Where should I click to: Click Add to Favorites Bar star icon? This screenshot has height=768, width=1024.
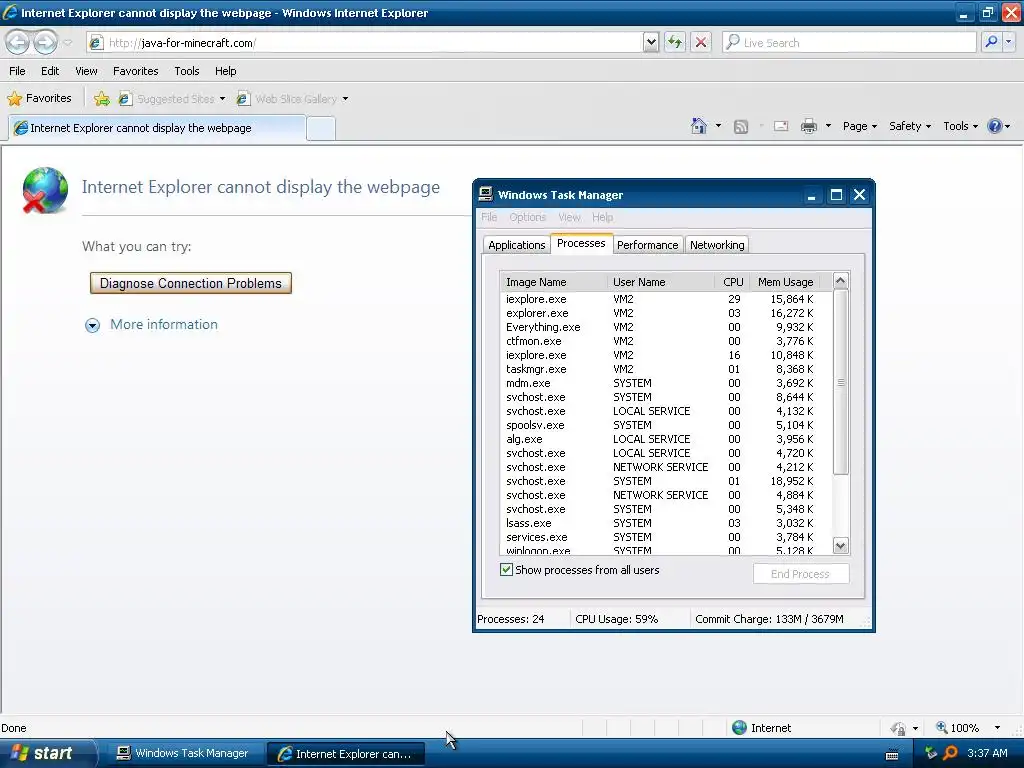coord(102,99)
